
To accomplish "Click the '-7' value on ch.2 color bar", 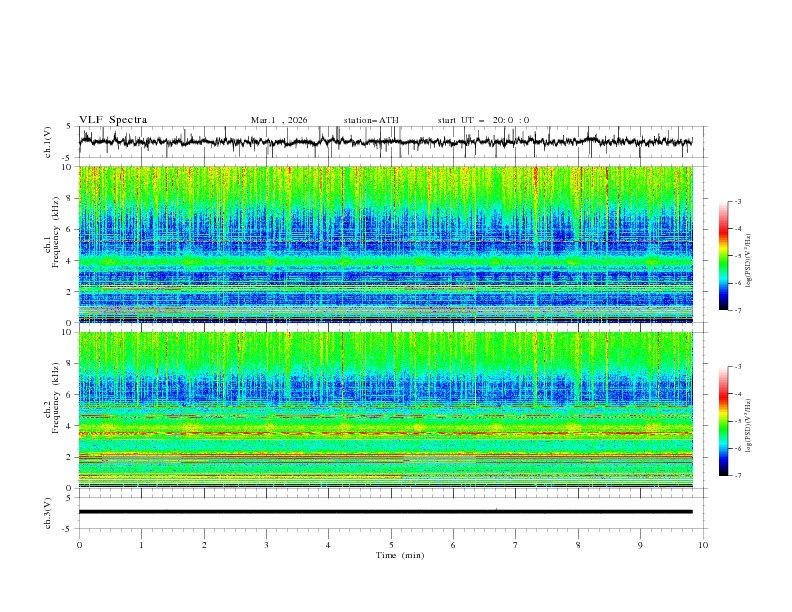I will click(738, 476).
